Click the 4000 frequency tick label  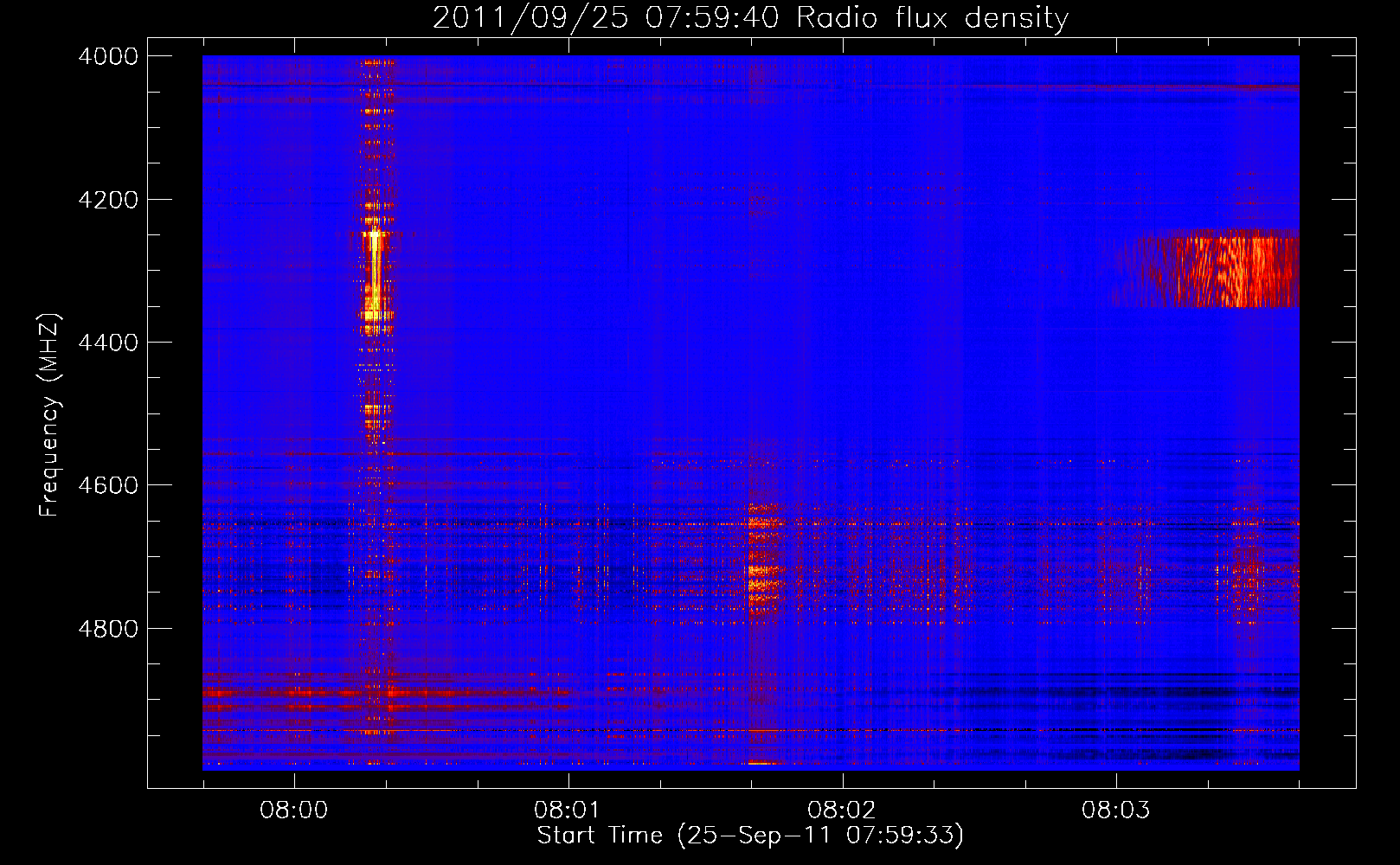click(108, 56)
